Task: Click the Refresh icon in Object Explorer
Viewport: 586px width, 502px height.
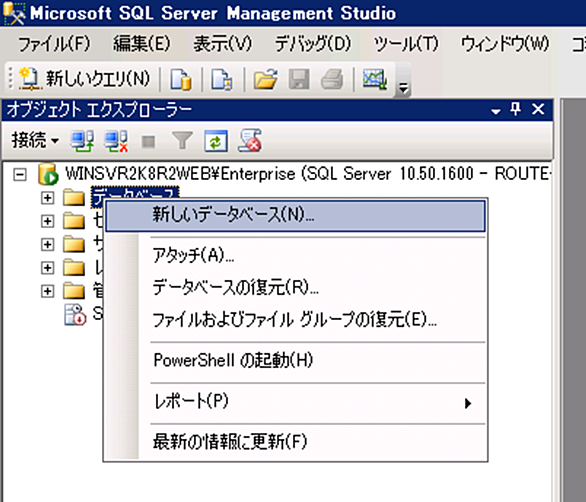Action: (x=216, y=141)
